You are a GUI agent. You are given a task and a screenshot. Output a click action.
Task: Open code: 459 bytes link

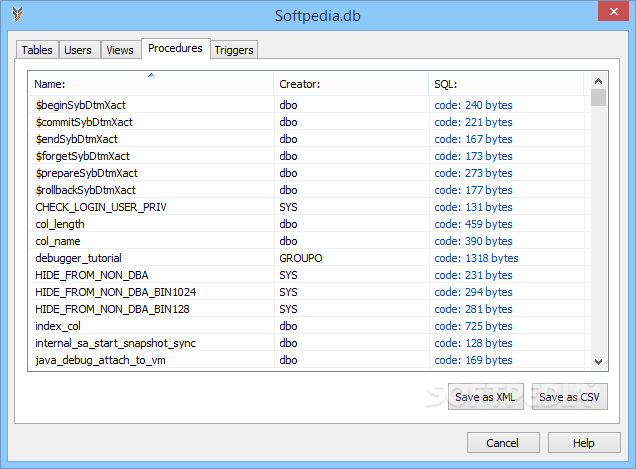tap(473, 224)
